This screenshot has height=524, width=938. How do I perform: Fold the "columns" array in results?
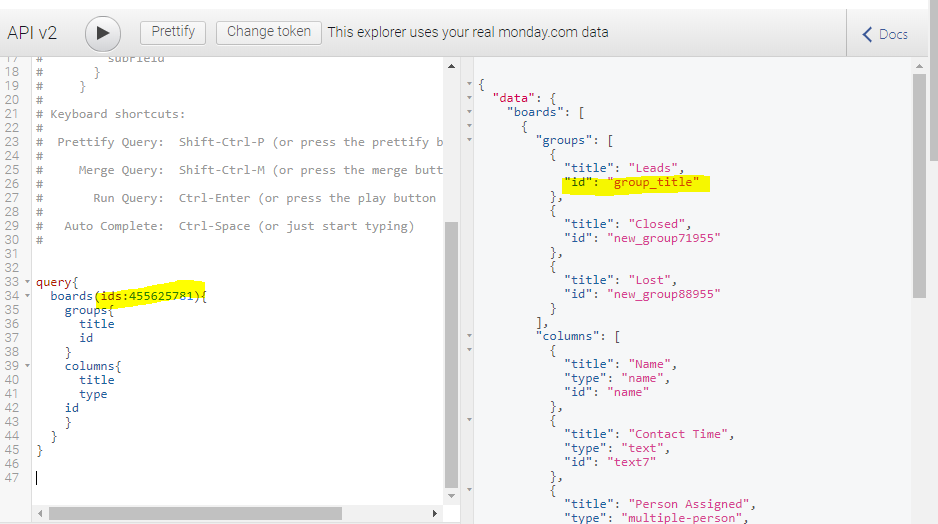pyautogui.click(x=470, y=336)
